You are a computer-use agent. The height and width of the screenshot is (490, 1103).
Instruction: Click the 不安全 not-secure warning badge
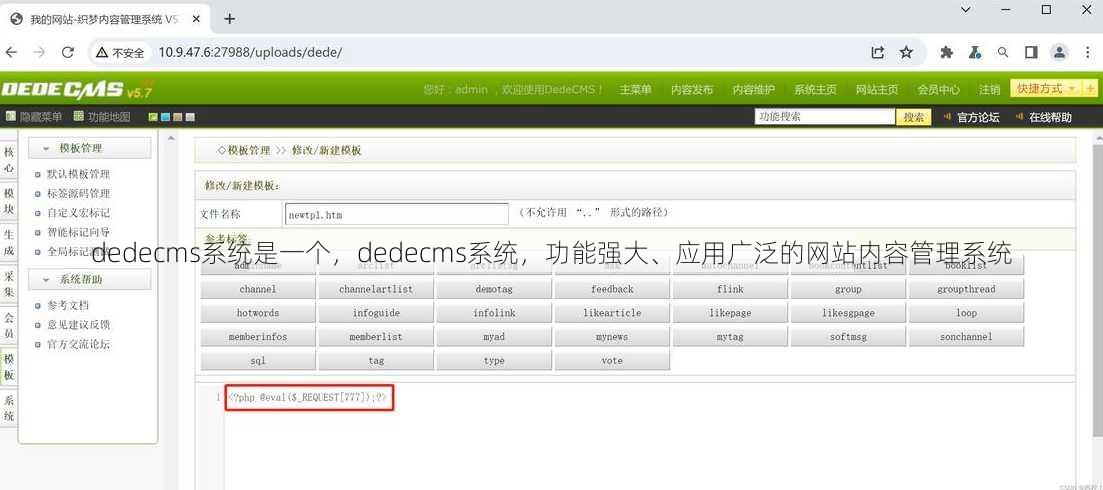pyautogui.click(x=120, y=53)
